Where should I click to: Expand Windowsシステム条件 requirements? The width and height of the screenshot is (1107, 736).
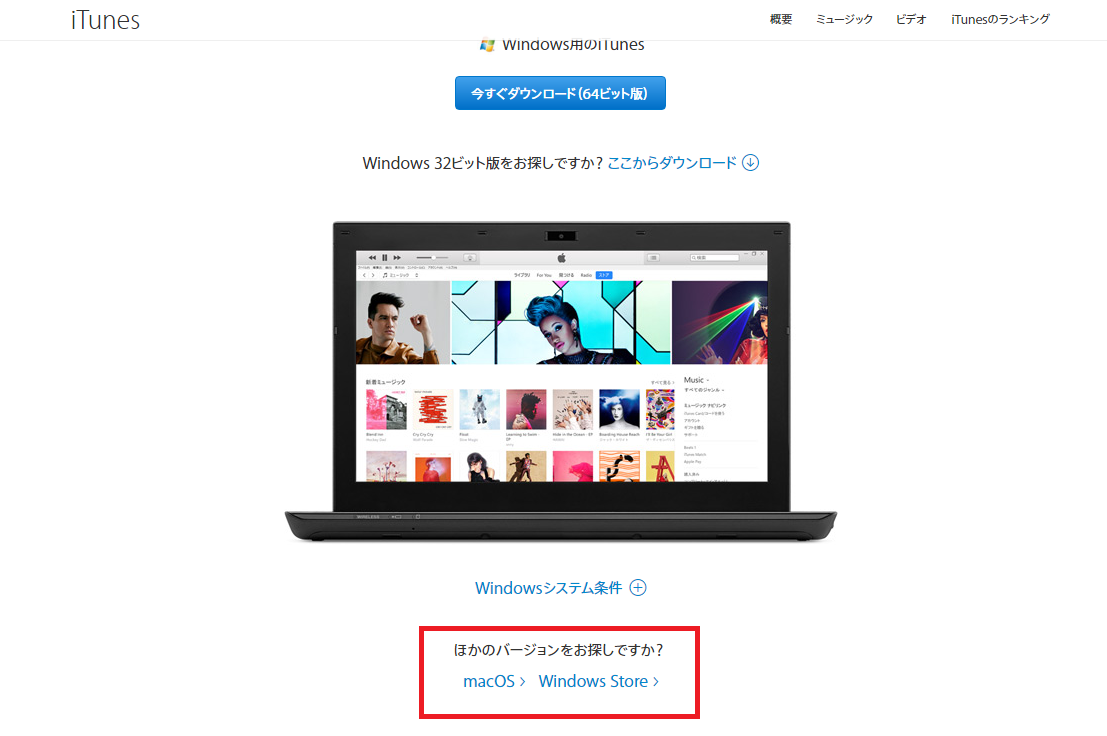point(549,588)
